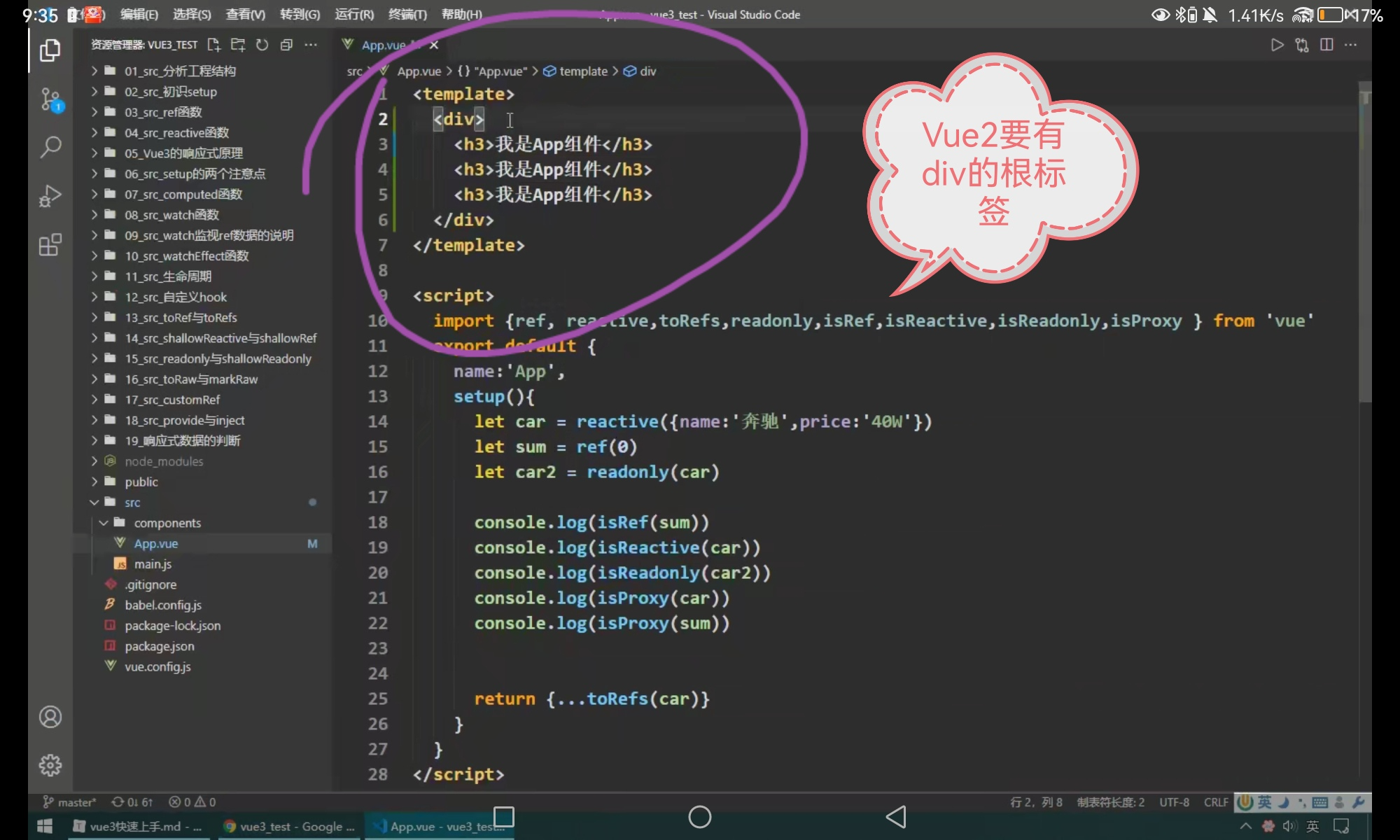Open the Manage settings gear
Image resolution: width=1400 pixels, height=840 pixels.
50,765
